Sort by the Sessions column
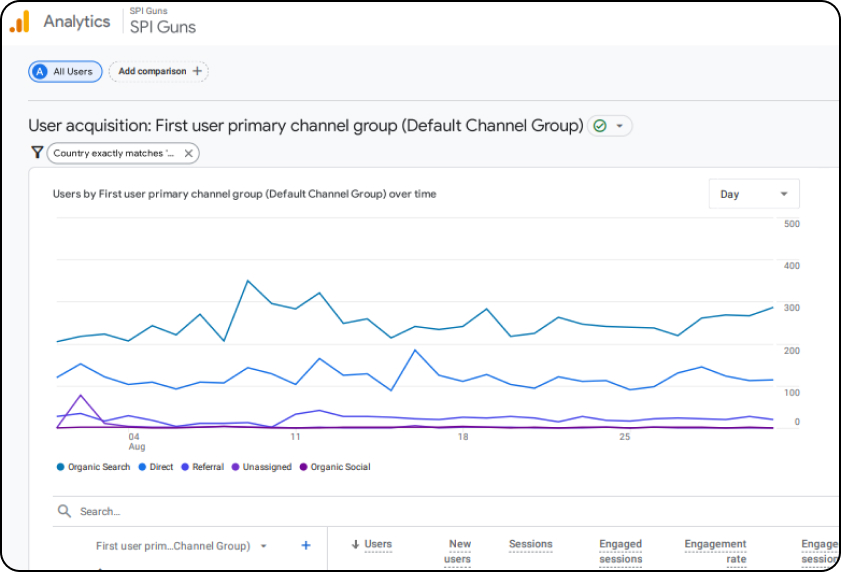Image resolution: width=841 pixels, height=572 pixels. pos(530,544)
